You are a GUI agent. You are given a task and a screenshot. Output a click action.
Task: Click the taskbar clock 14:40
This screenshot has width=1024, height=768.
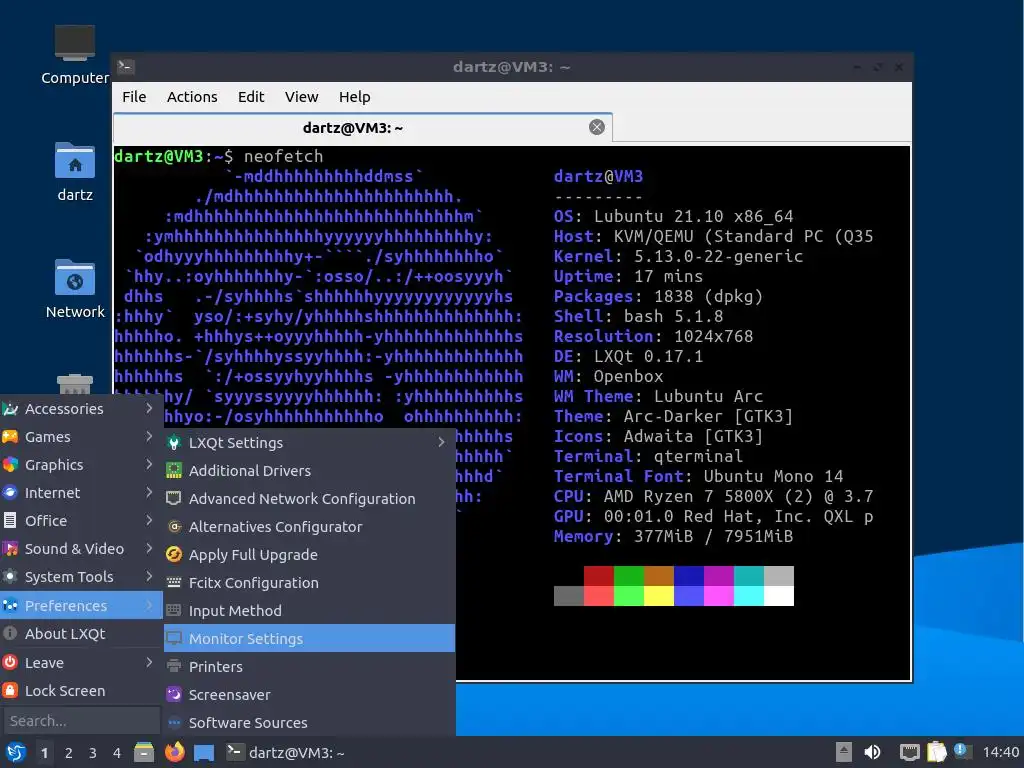pyautogui.click(x=1000, y=752)
